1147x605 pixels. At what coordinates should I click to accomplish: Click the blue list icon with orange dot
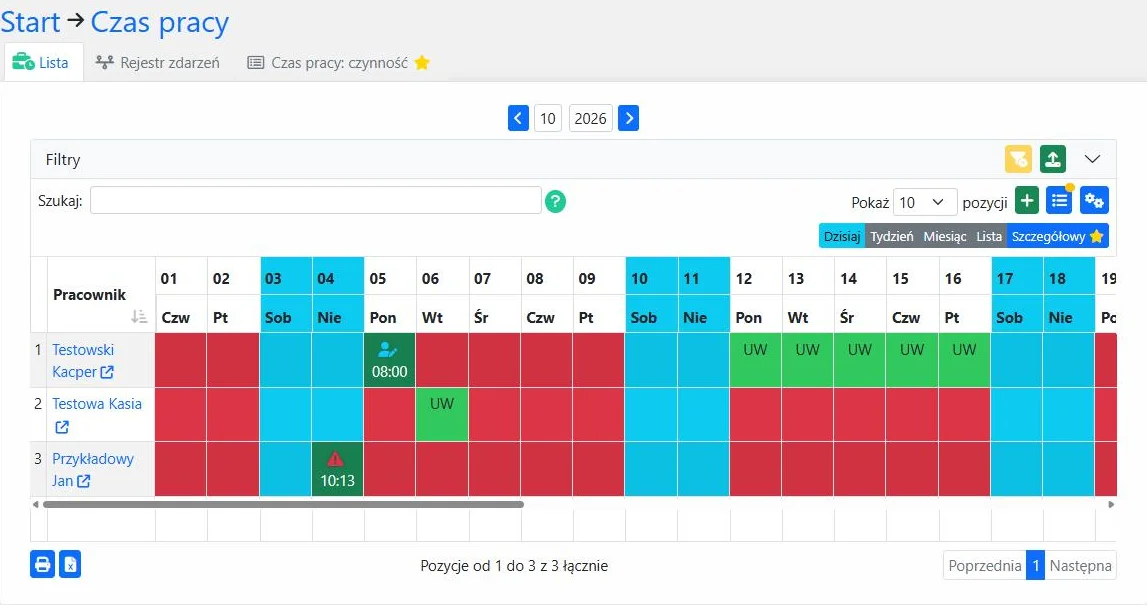pos(1059,200)
